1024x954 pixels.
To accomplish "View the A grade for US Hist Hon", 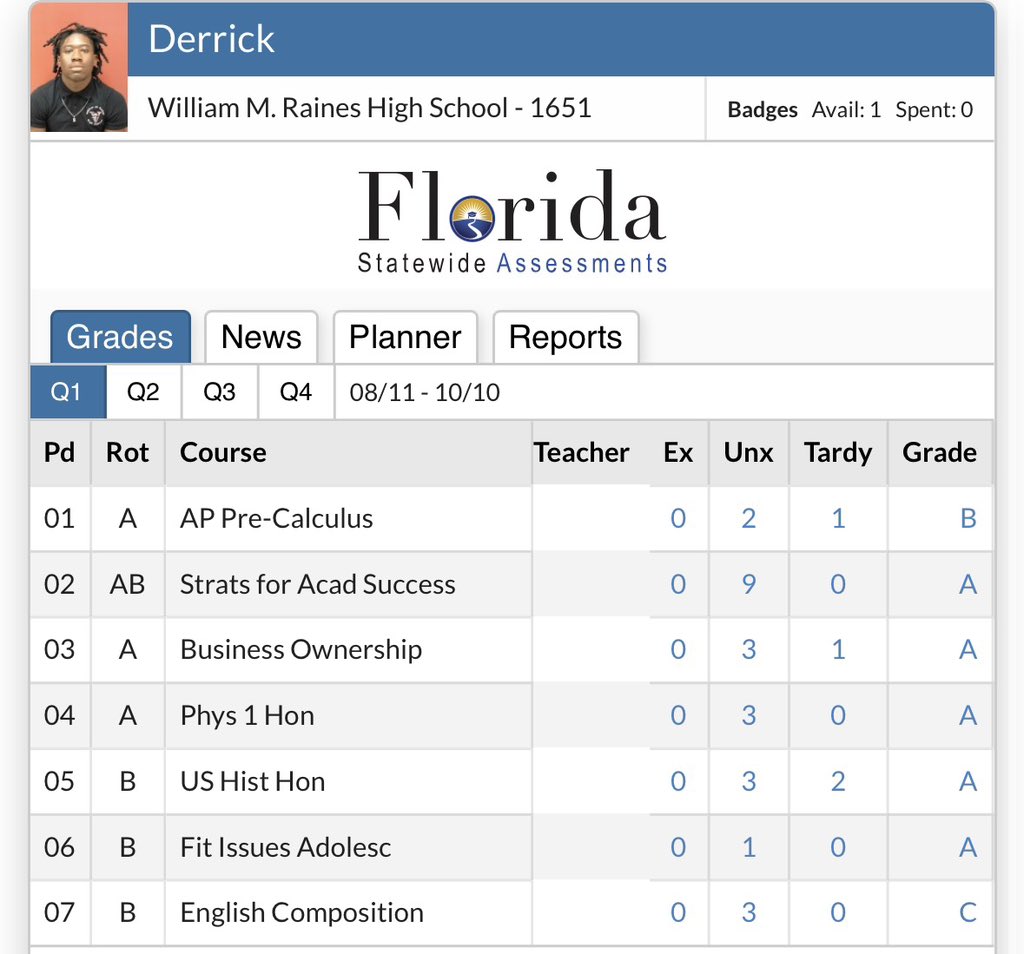I will [x=967, y=781].
